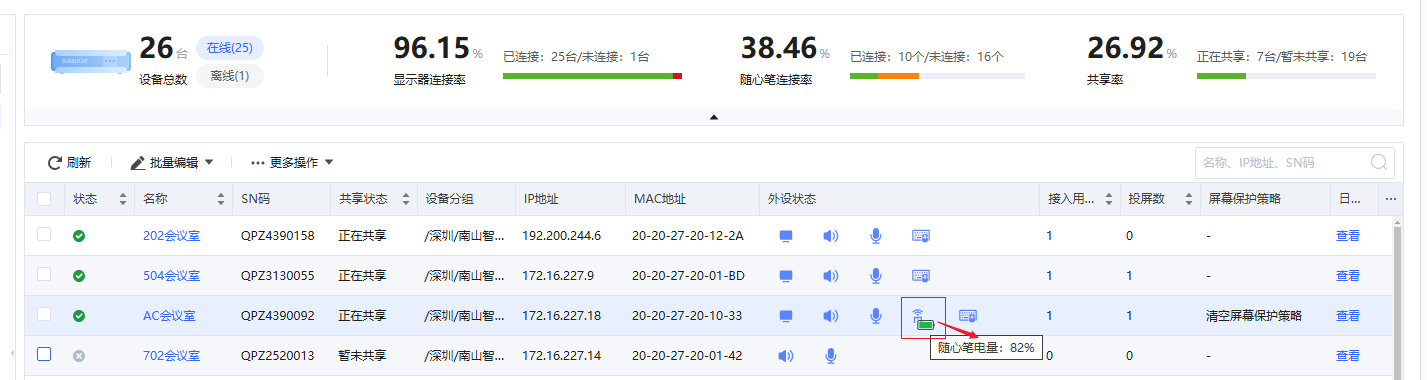
Task: Click the microphone icon in 702会议室 row
Action: click(830, 355)
